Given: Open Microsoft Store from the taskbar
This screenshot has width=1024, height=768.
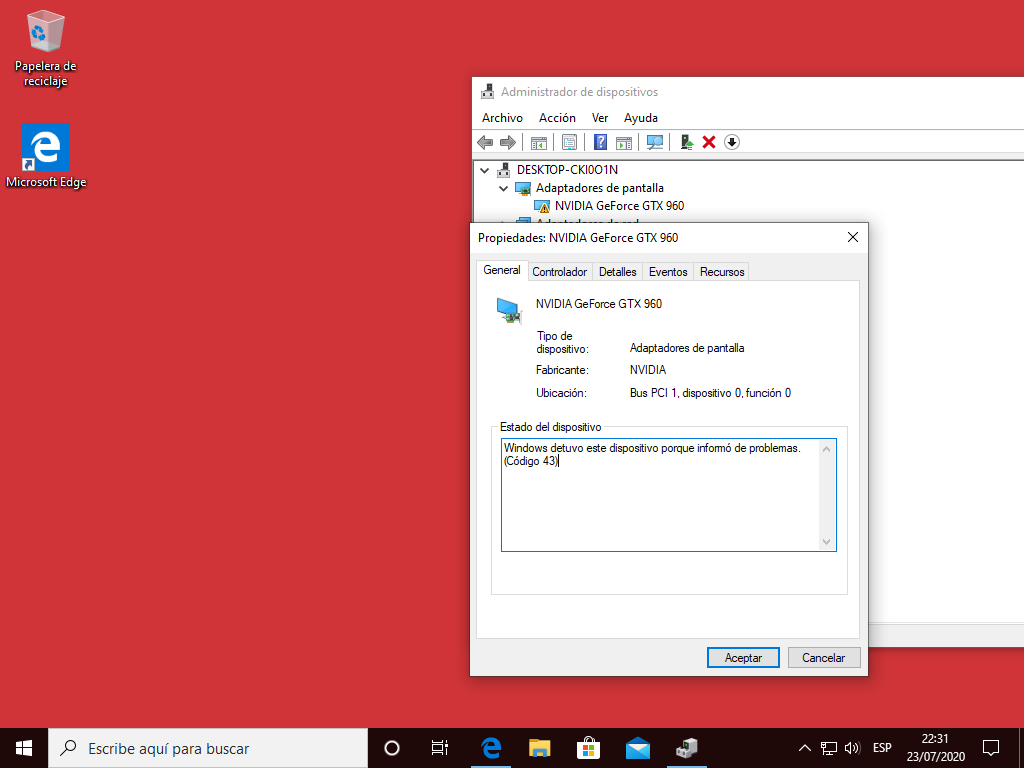Looking at the screenshot, I should tap(588, 748).
